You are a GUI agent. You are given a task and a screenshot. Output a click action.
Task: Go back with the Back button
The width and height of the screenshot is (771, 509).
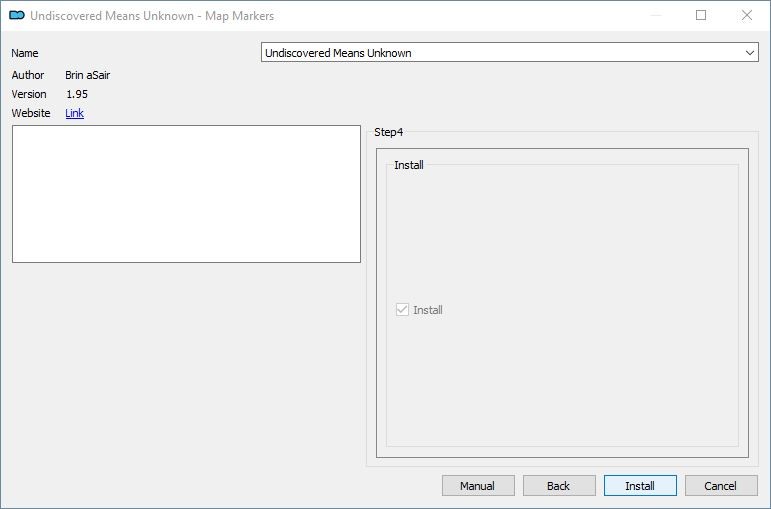pos(559,485)
